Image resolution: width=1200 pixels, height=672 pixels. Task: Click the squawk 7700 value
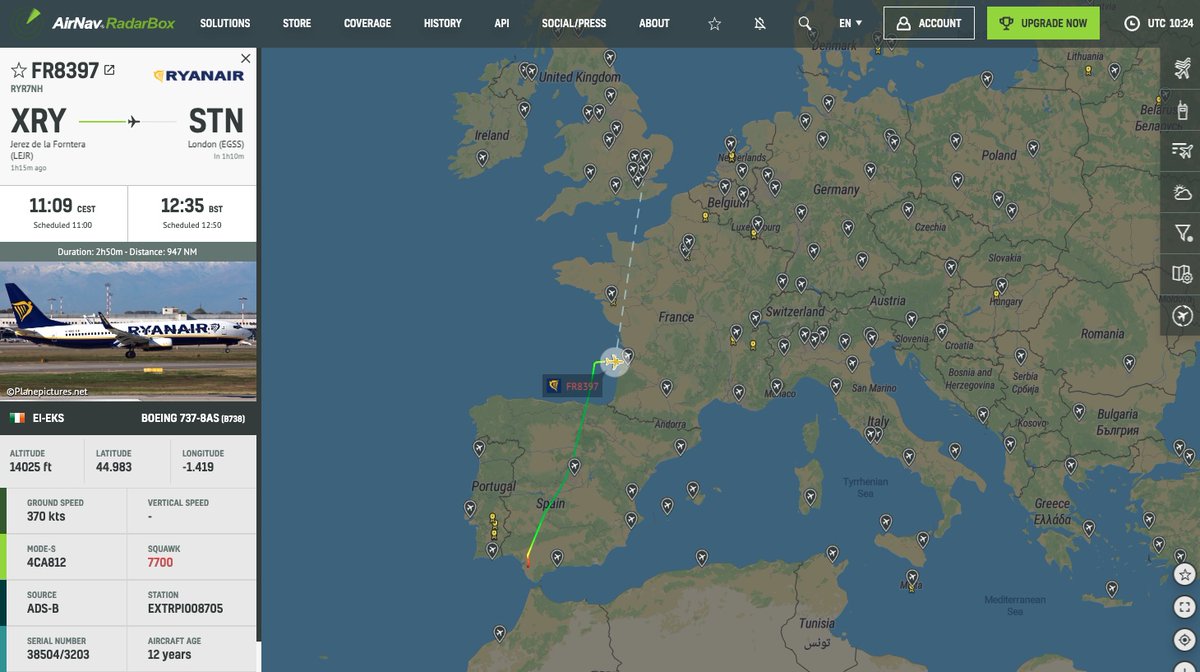[160, 563]
